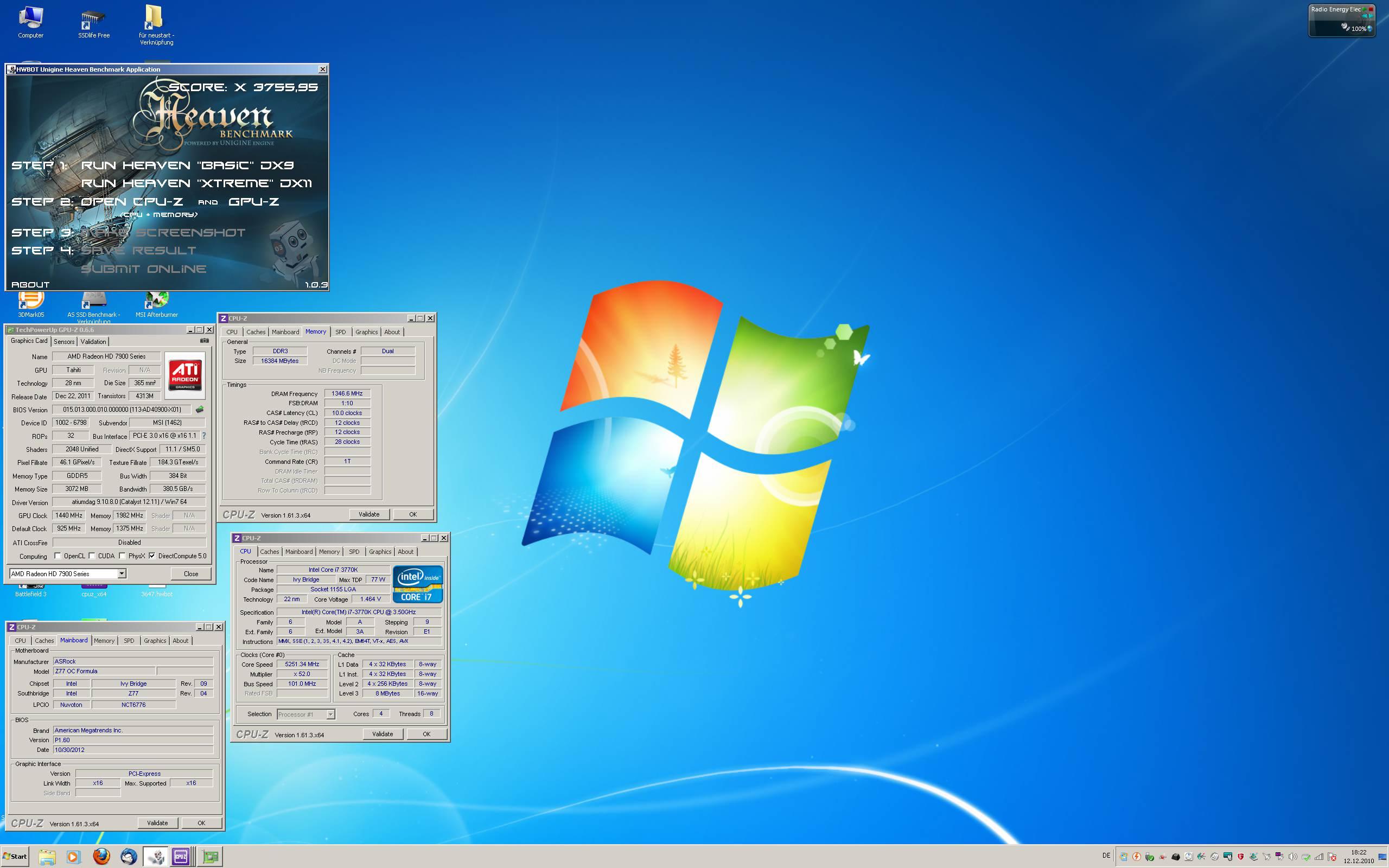Expand the AMD Radeon HD 7900 Series dropdown

point(122,573)
